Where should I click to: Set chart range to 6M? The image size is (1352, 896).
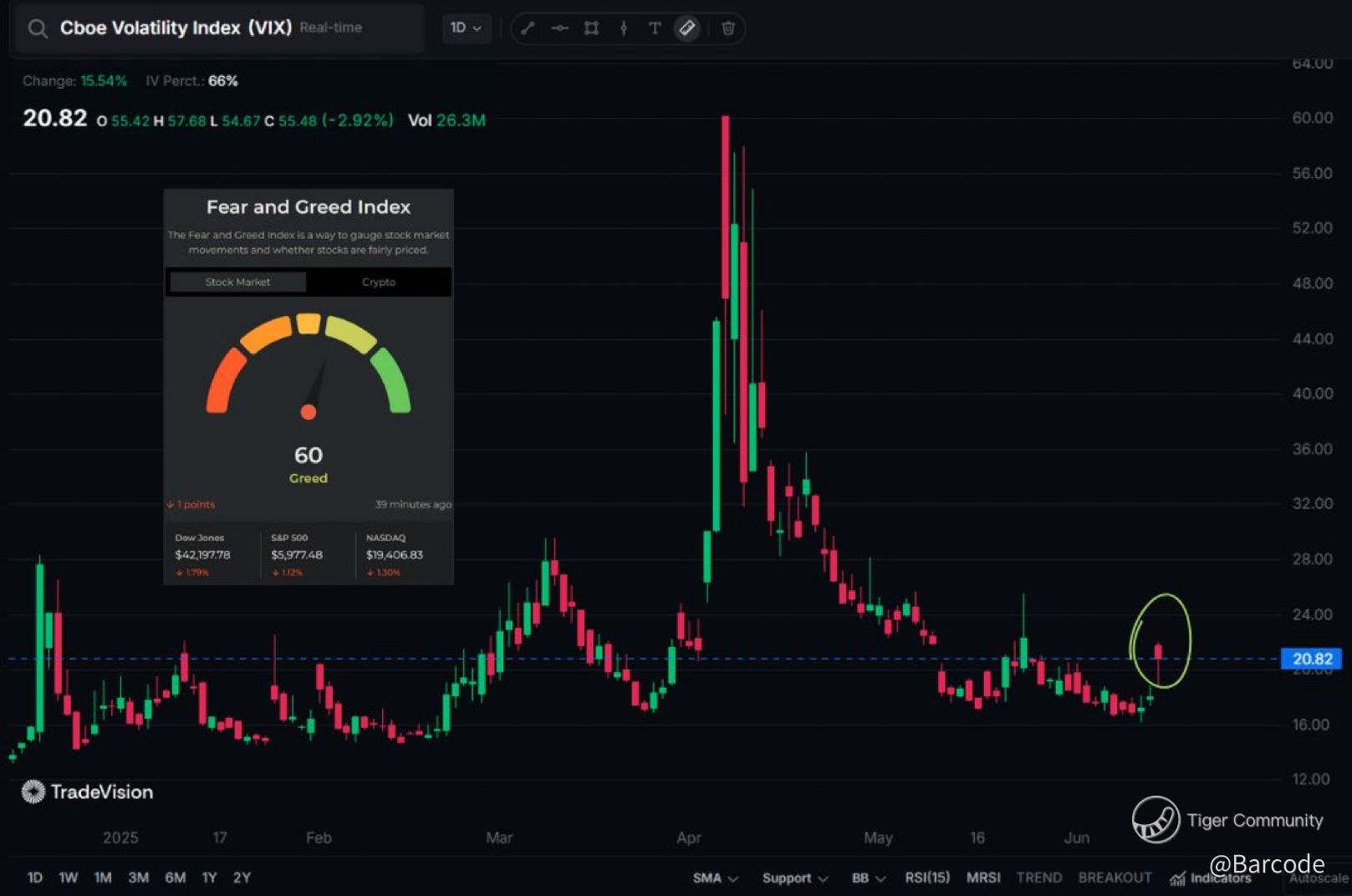point(175,878)
